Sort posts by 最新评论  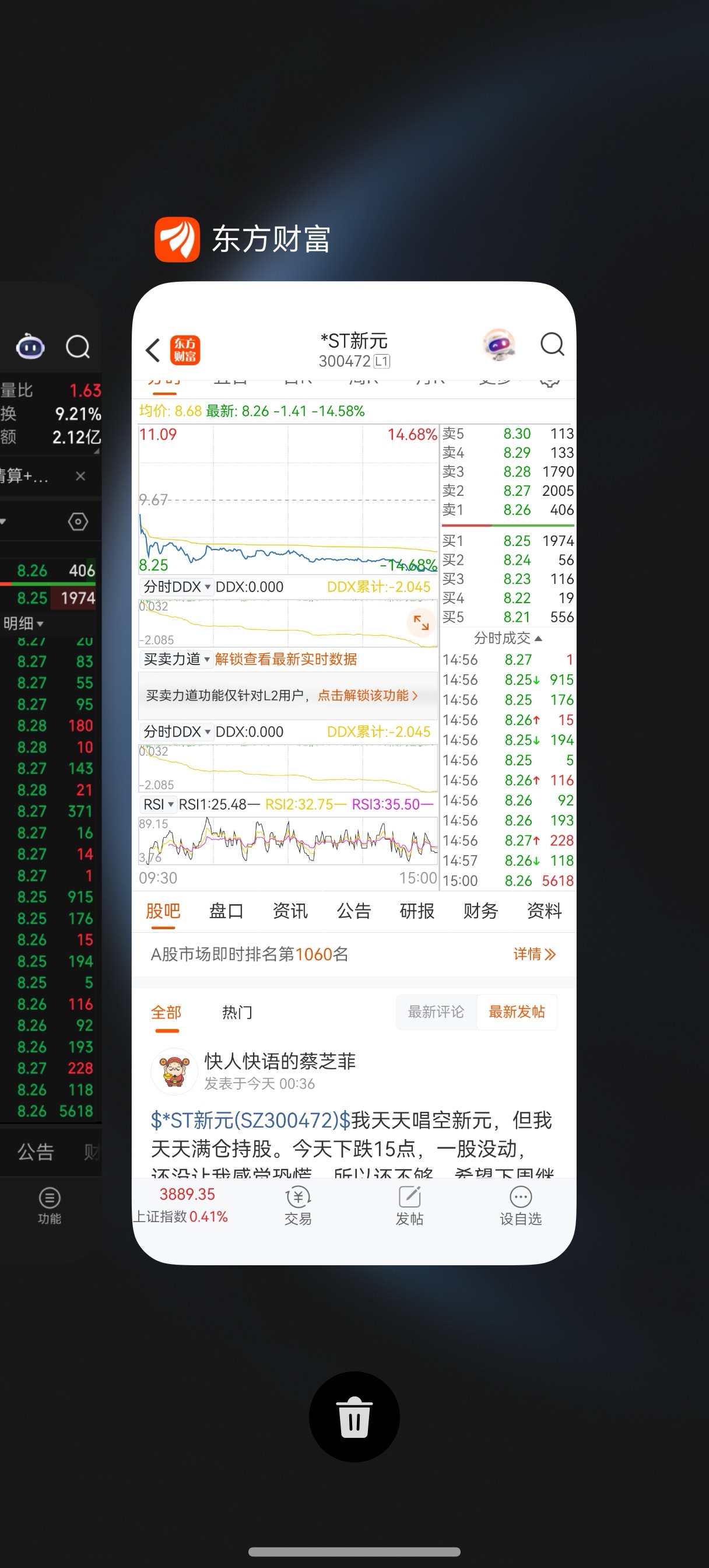click(x=436, y=1012)
